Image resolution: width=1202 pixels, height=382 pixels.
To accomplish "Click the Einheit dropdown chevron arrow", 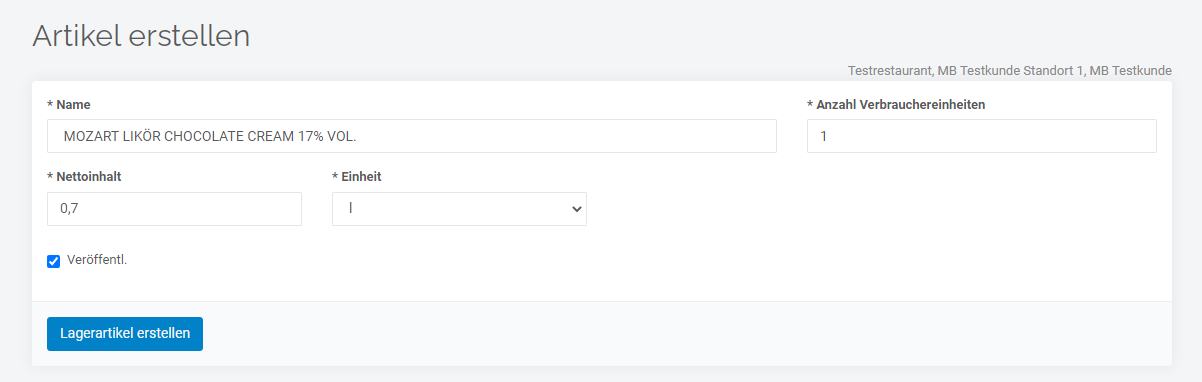I will [575, 209].
